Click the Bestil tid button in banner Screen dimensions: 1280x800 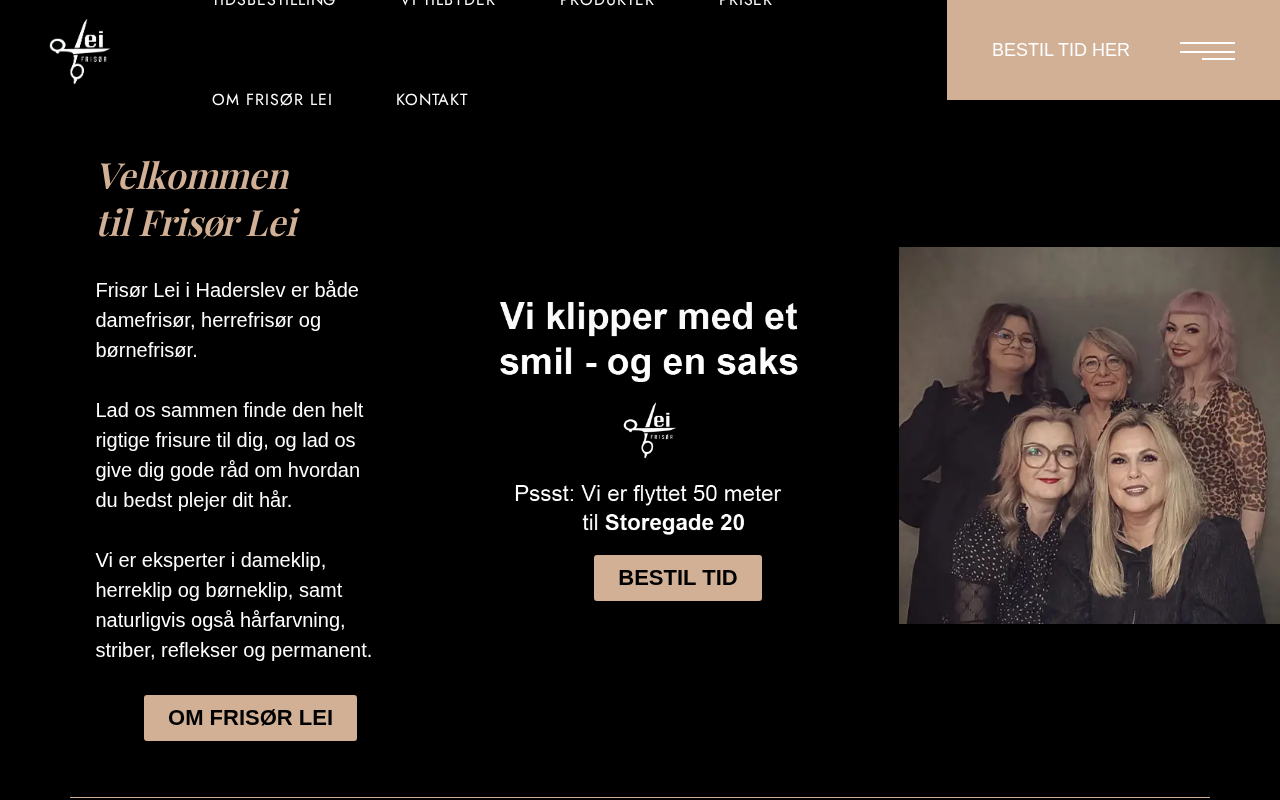(678, 578)
